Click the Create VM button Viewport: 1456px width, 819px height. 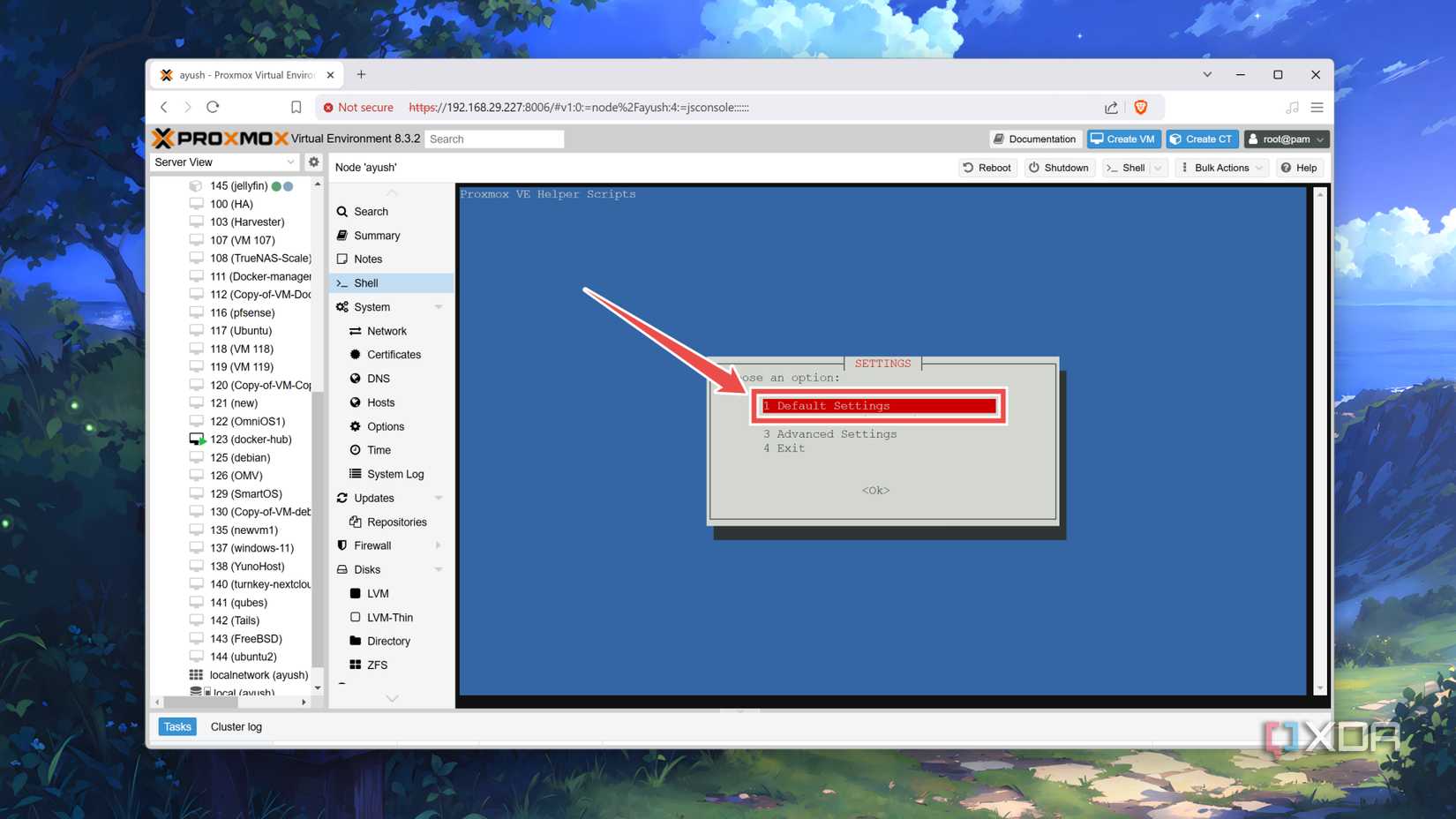(1122, 139)
